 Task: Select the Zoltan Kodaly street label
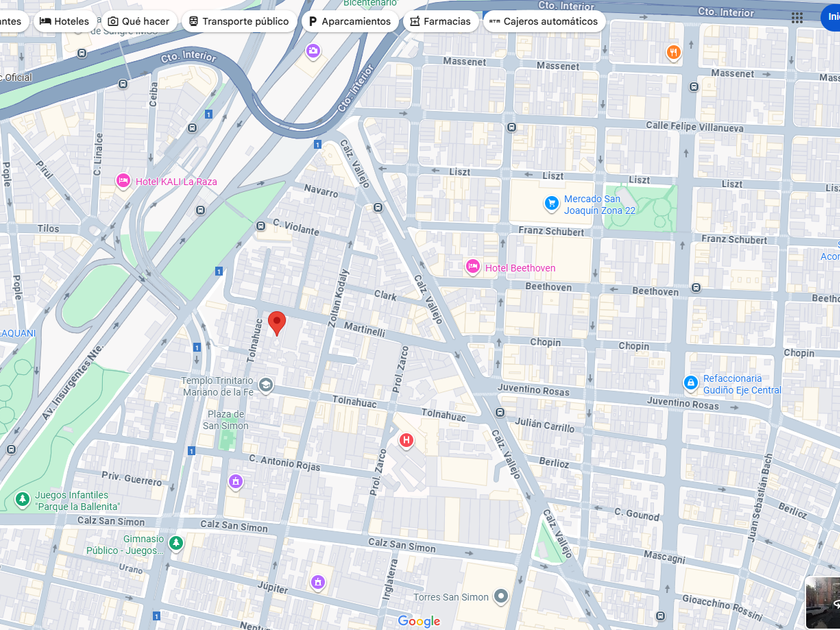click(338, 297)
